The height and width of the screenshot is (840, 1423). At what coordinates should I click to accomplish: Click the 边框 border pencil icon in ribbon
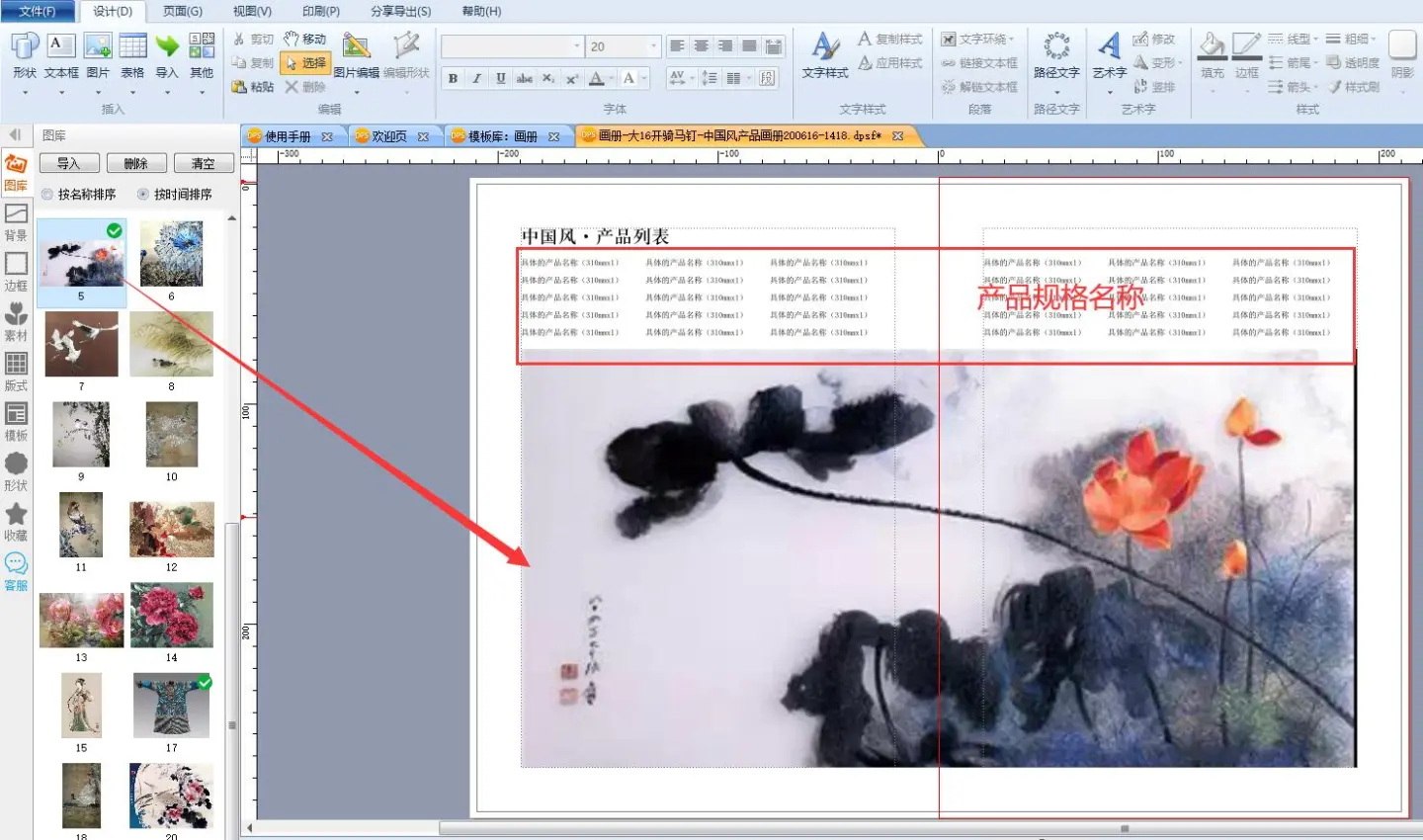[x=1247, y=46]
